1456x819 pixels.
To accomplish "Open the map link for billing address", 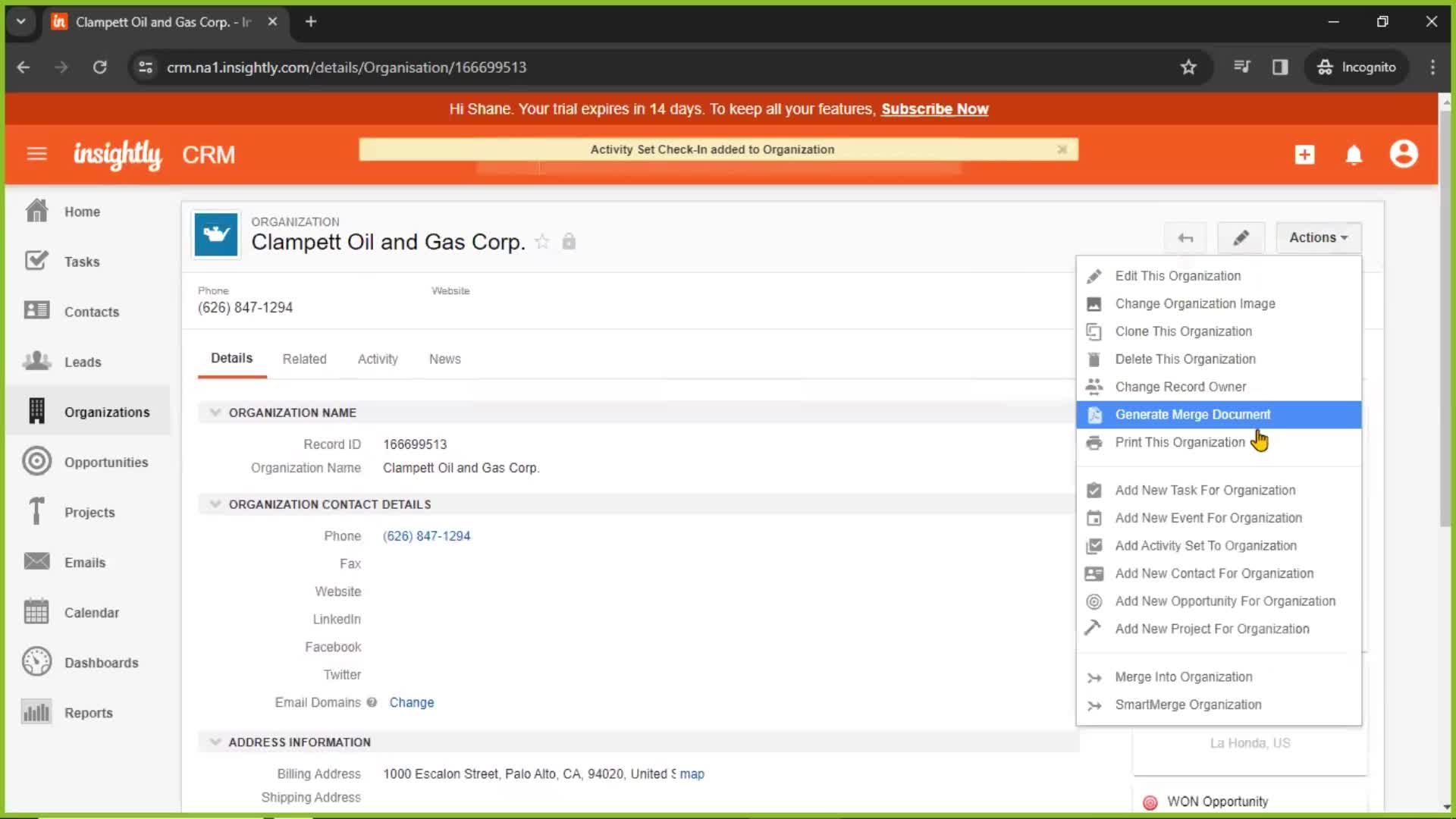I will click(x=692, y=774).
